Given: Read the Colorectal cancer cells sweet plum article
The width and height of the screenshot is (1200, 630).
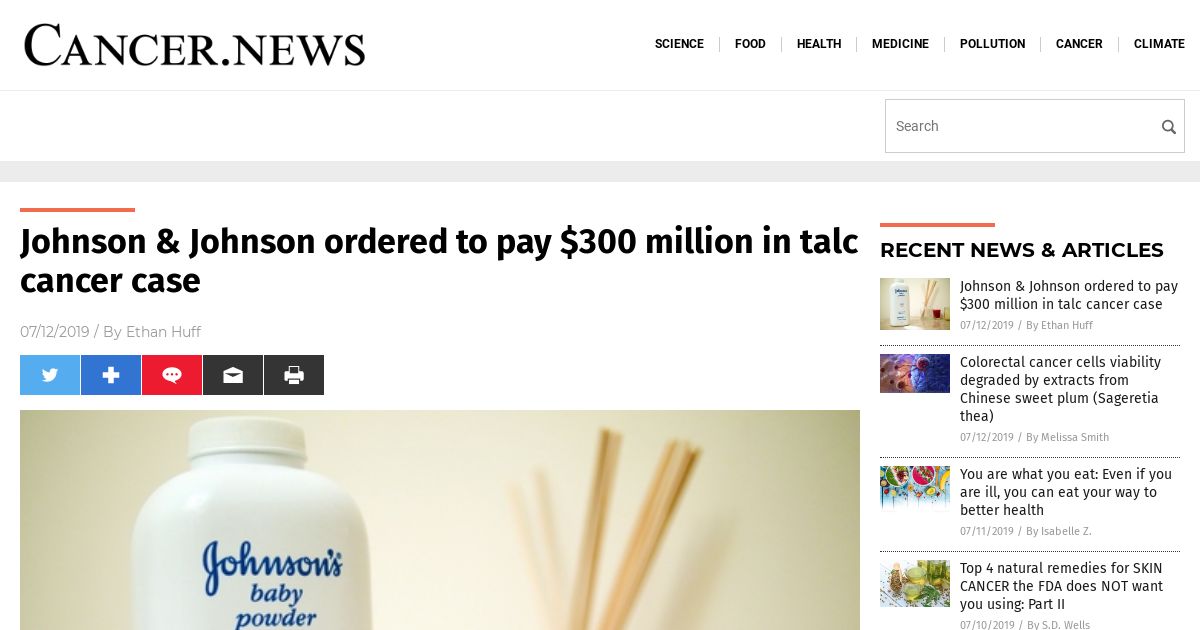Looking at the screenshot, I should point(1060,389).
